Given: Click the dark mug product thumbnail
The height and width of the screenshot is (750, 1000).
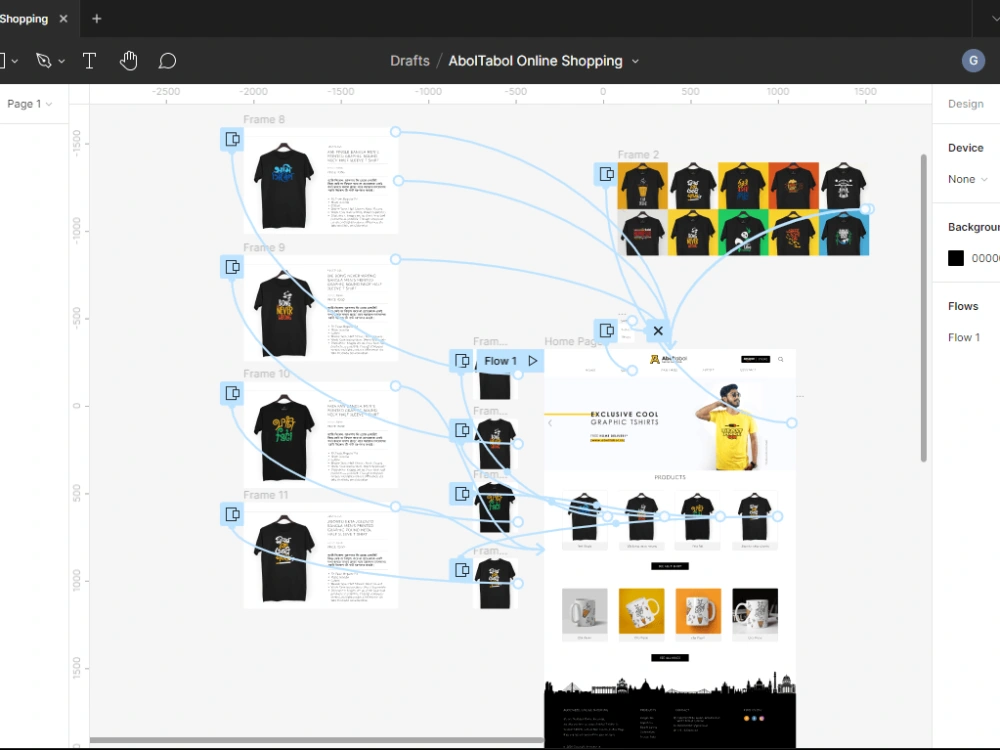Looking at the screenshot, I should pos(755,611).
